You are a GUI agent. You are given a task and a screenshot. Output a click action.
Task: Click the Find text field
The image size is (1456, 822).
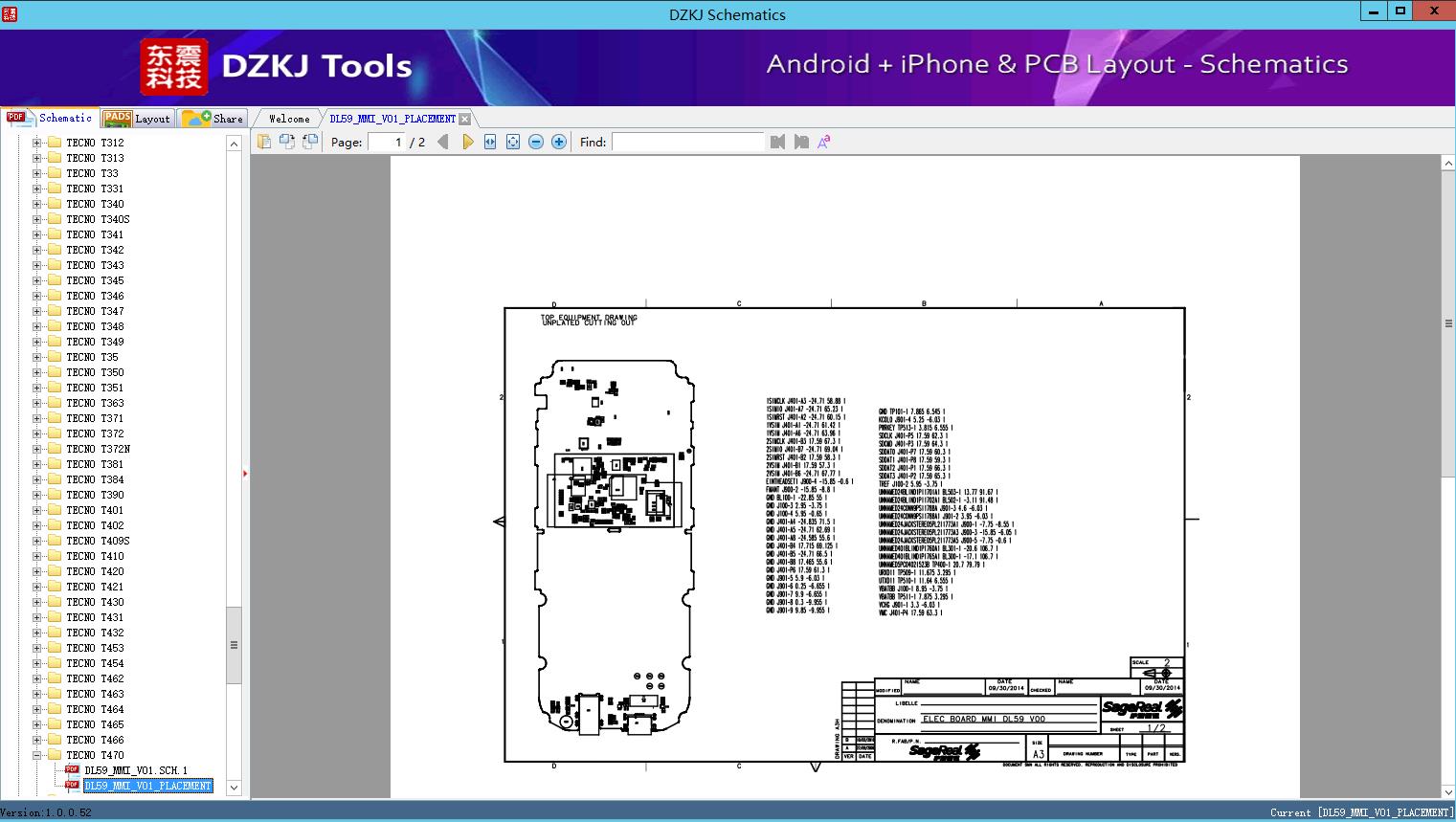(687, 142)
